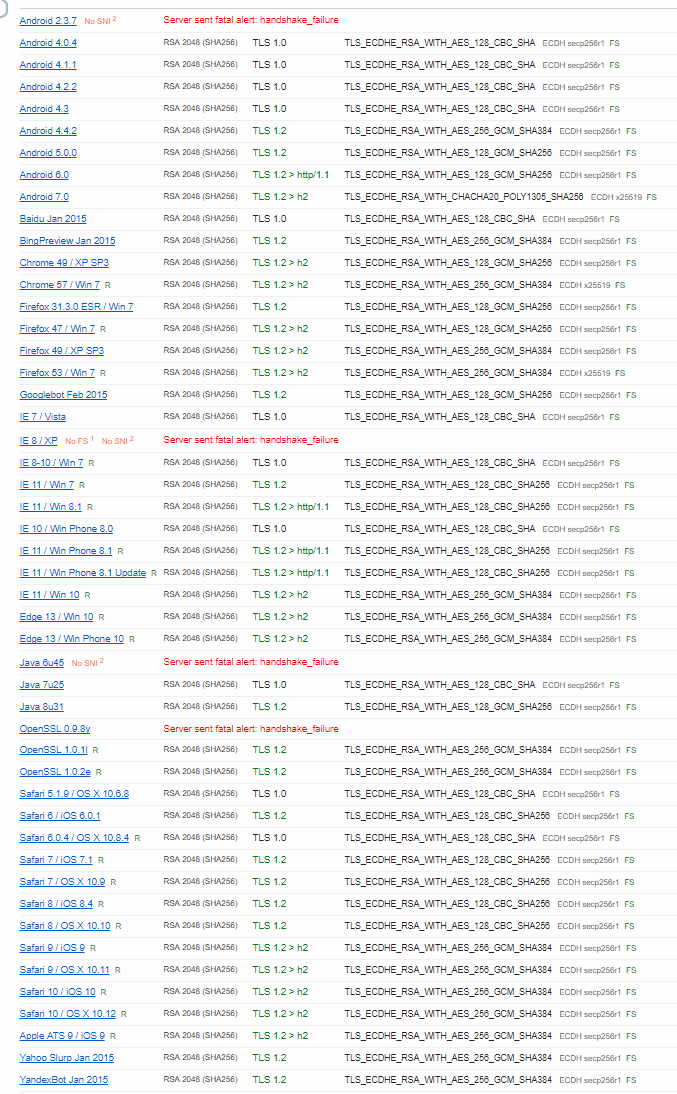The width and height of the screenshot is (677, 1094).
Task: Click the Yahoo Slurp Jan 2015 link
Action: pyautogui.click(x=67, y=1058)
